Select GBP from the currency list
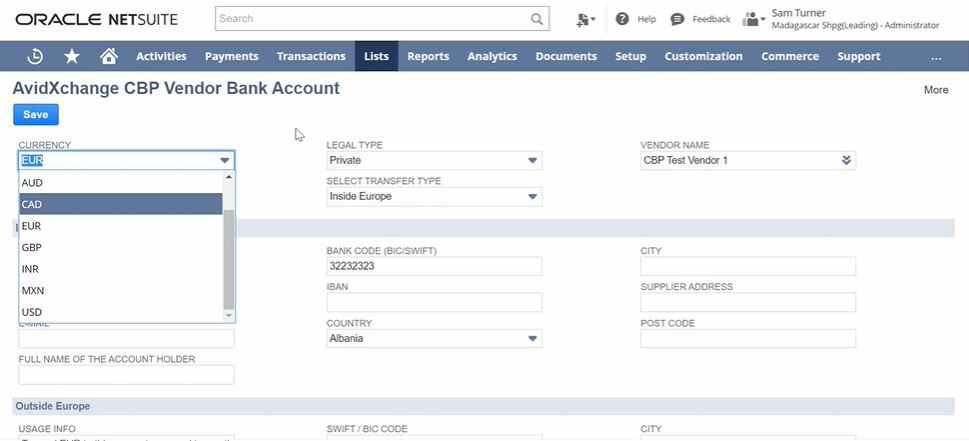 click(121, 247)
